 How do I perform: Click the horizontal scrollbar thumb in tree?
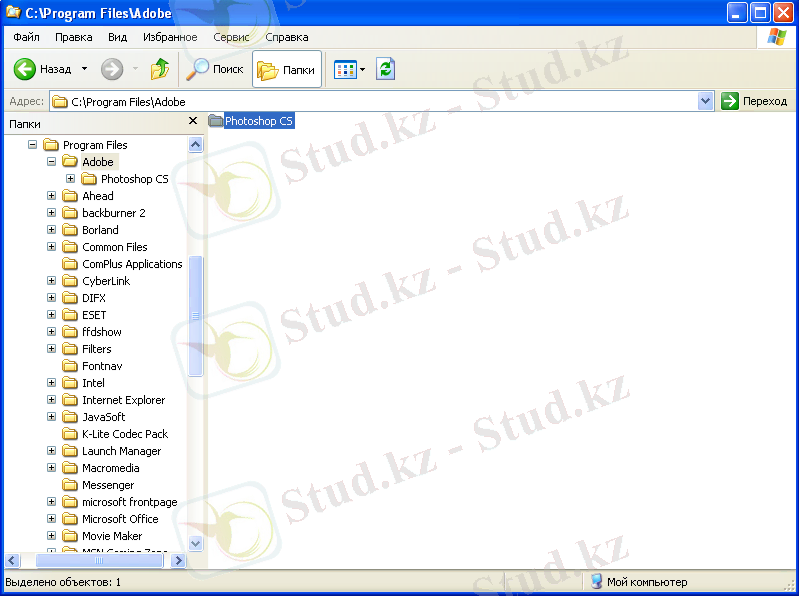[x=99, y=561]
